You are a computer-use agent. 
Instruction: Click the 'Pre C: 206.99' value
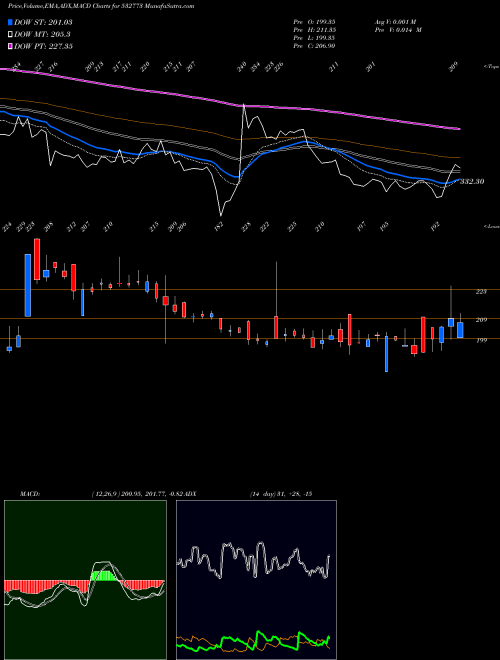pos(314,46)
